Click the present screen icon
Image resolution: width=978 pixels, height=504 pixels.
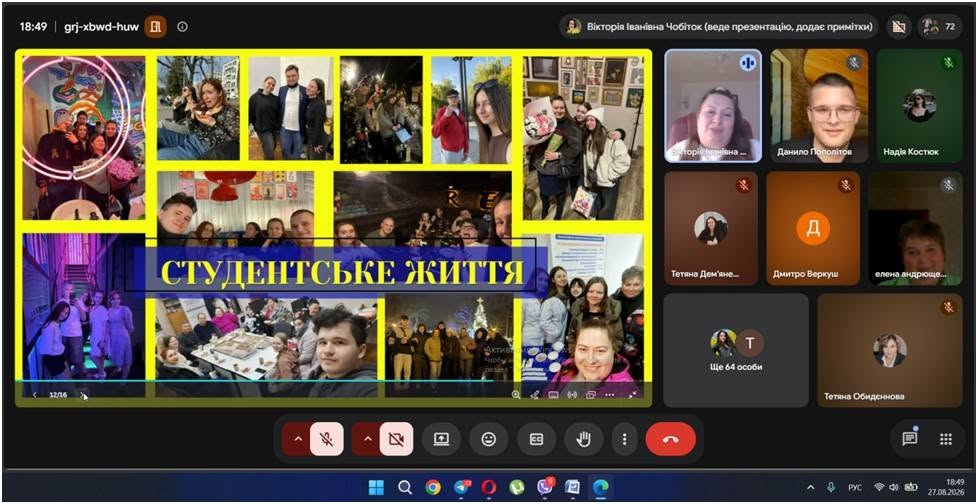coord(441,439)
